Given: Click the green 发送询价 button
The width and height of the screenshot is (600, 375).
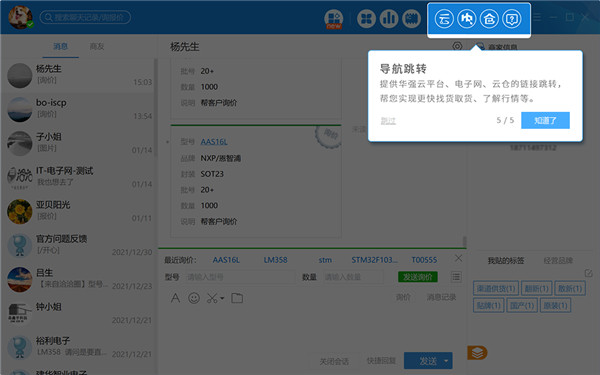Looking at the screenshot, I should pyautogui.click(x=417, y=277).
